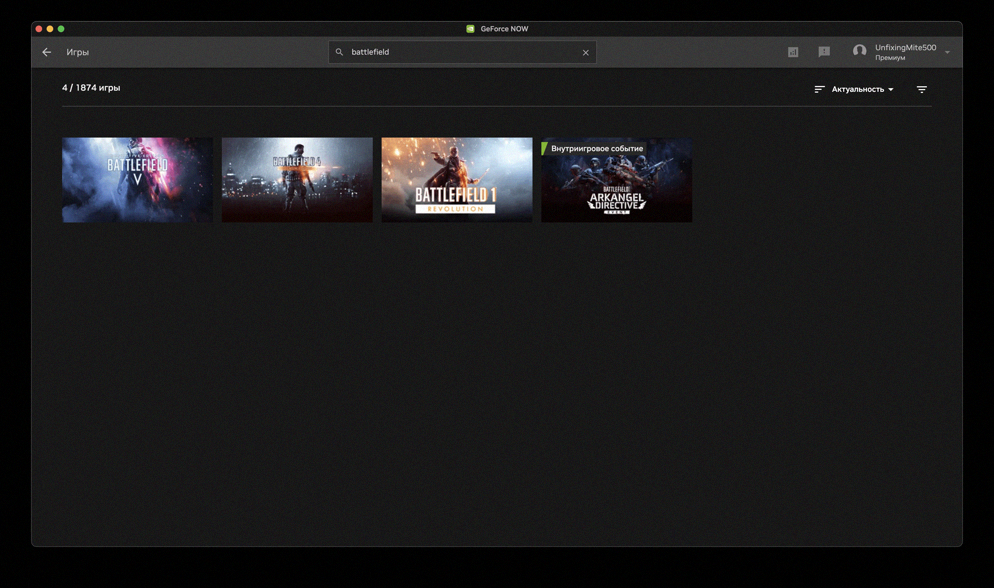The image size is (994, 588).
Task: Open Battlefield 4 game thumbnail
Action: (x=297, y=180)
